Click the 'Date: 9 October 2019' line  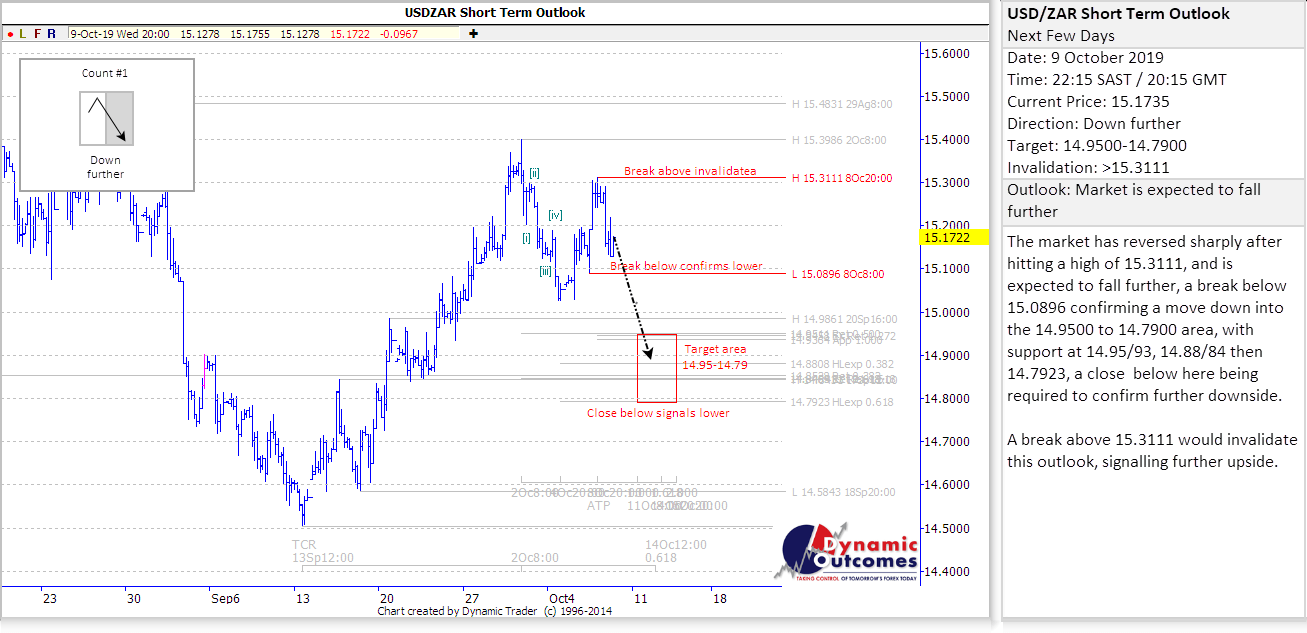(x=1085, y=58)
